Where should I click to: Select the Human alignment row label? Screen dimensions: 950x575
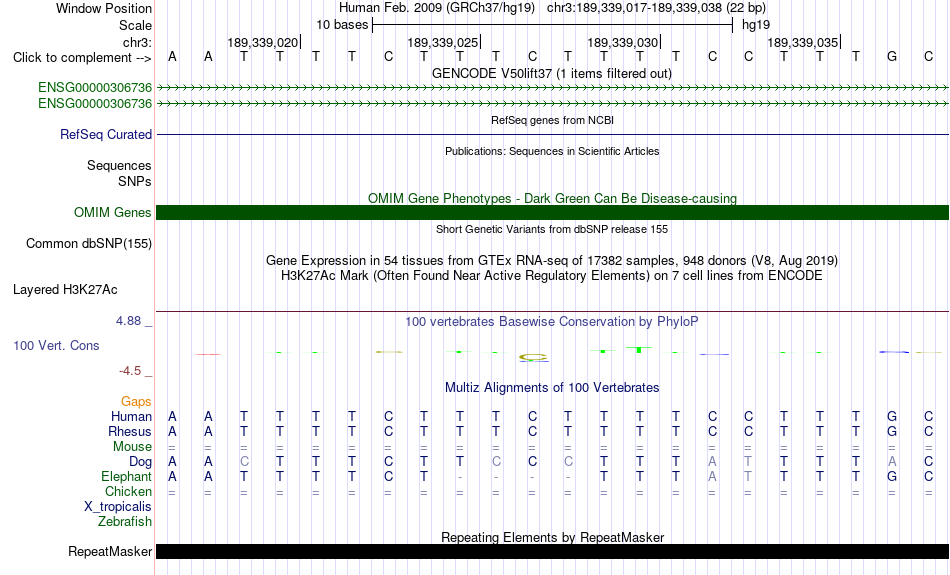[x=131, y=416]
